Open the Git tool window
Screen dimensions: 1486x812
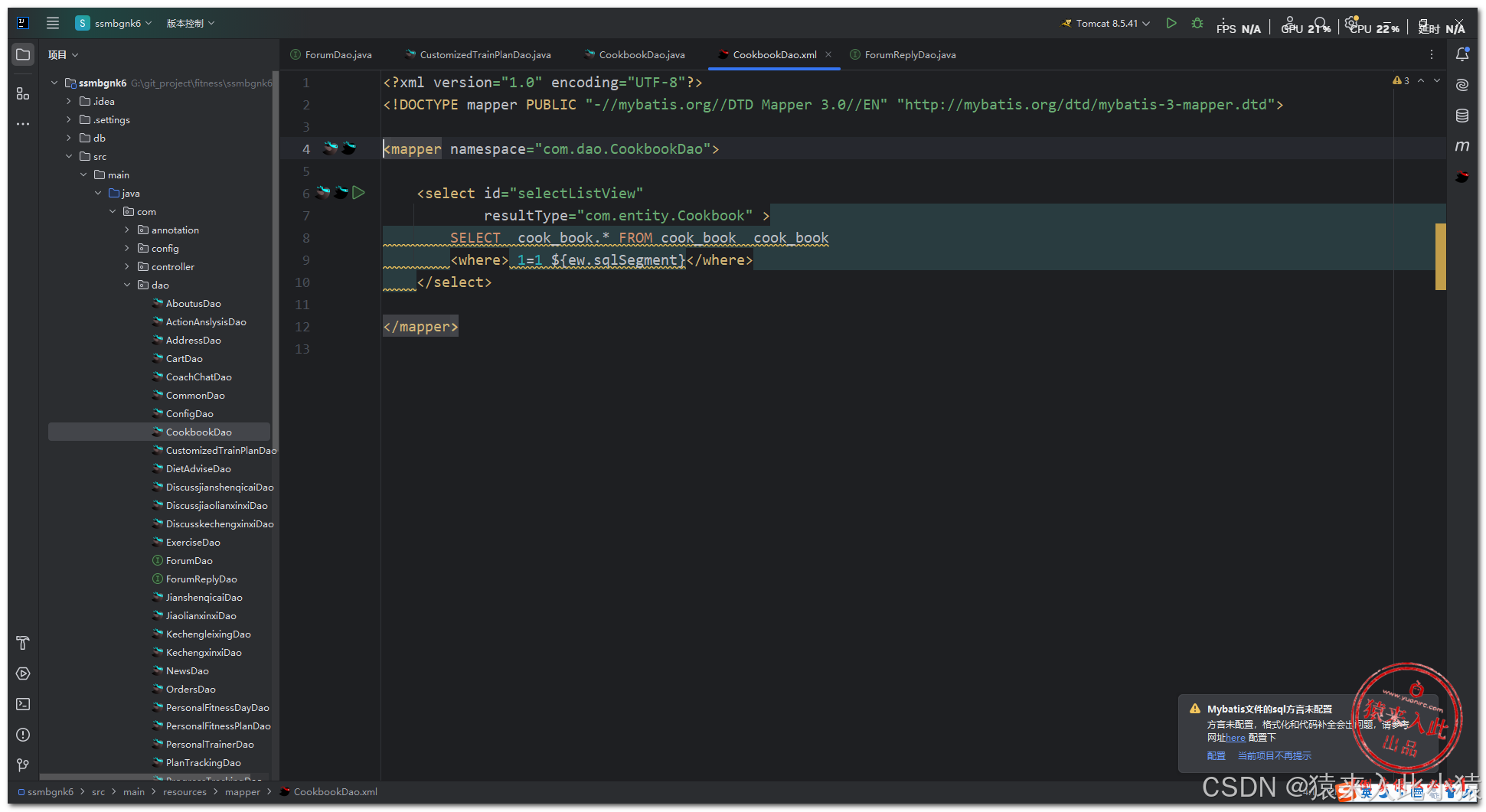point(23,765)
